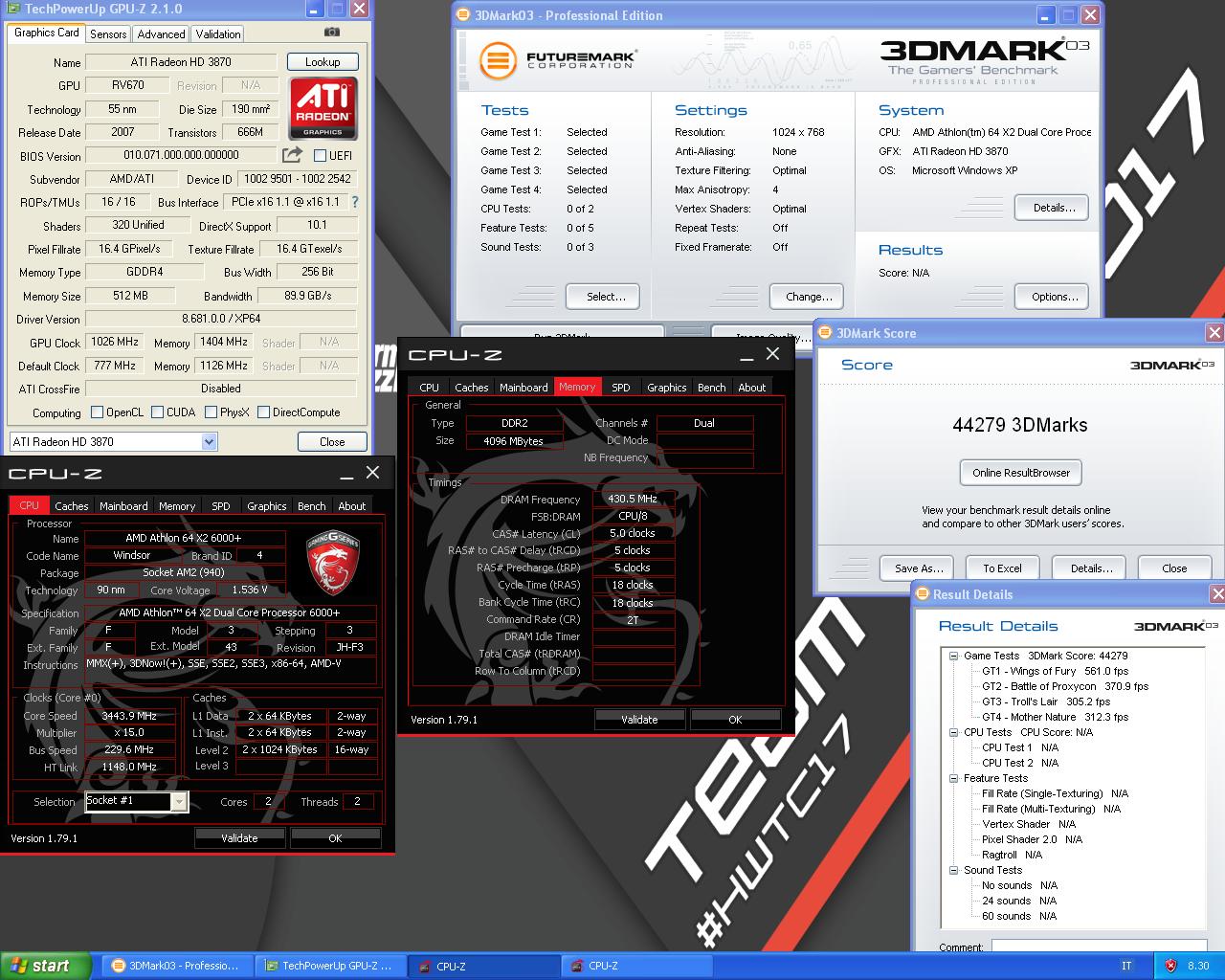Collapse the Game Tests tree node
The height and width of the screenshot is (980, 1225).
[x=954, y=656]
